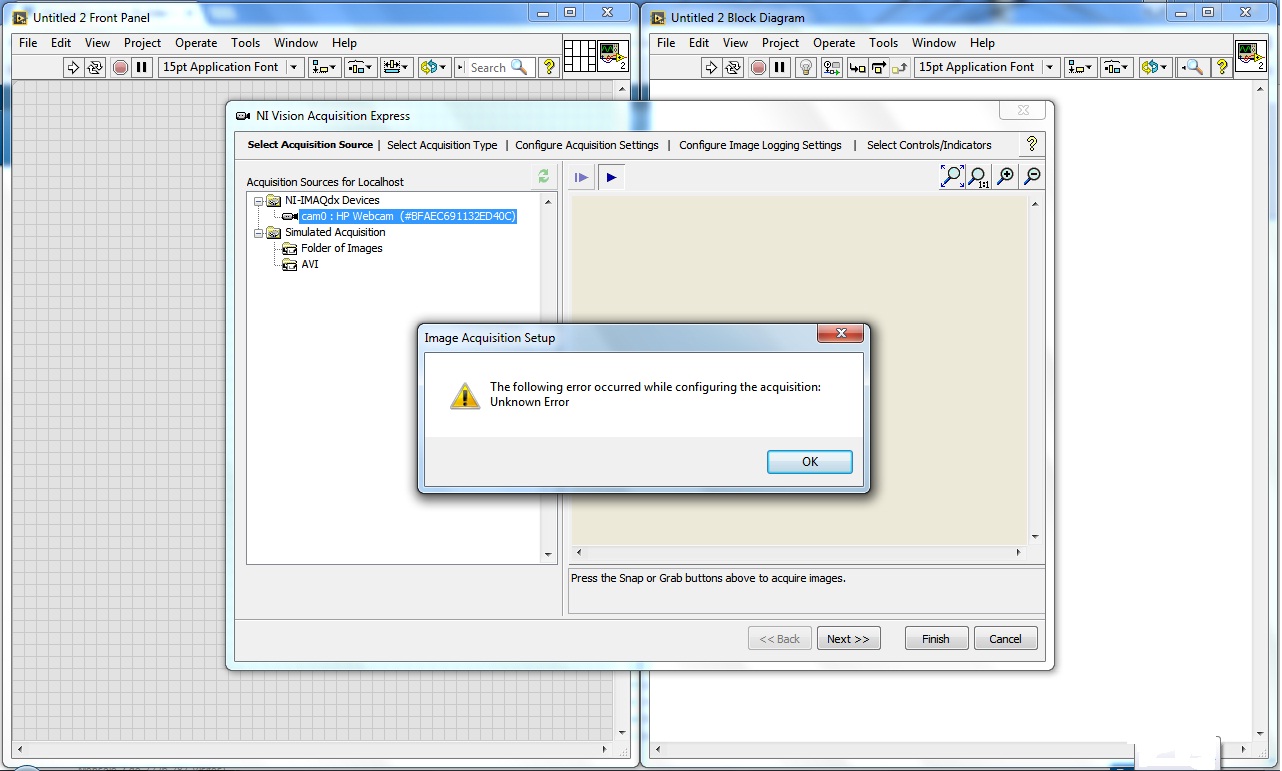This screenshot has height=771, width=1282.
Task: Click Select Acquisition Source step
Action: [310, 145]
